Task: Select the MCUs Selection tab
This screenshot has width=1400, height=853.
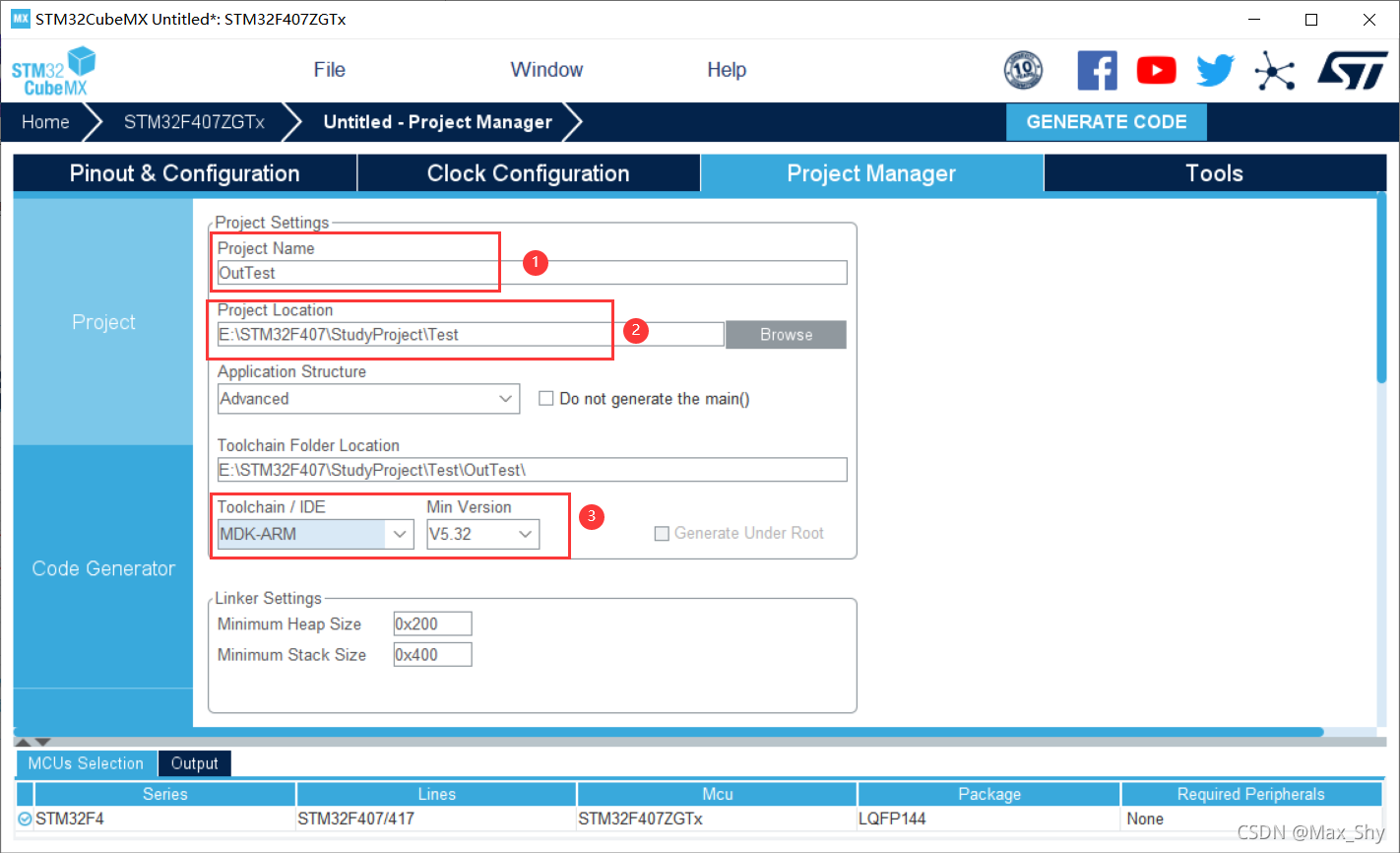Action: [x=86, y=763]
